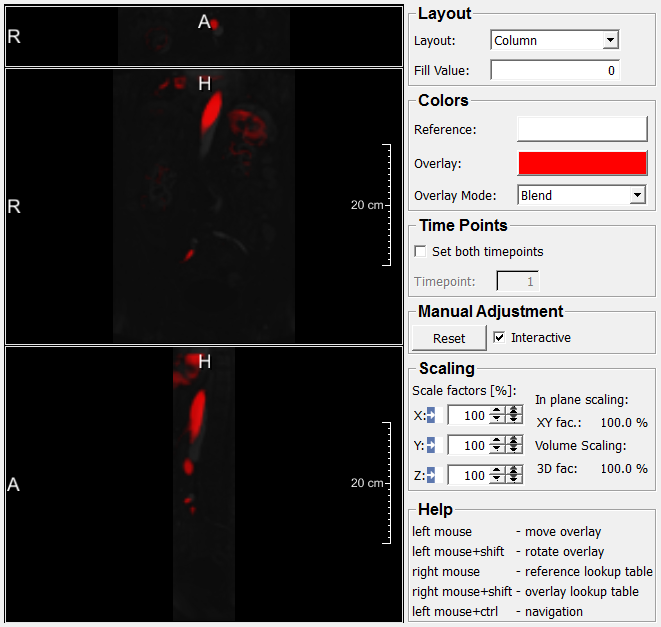Click the X scale double-arrow down stepper
661x627 pixels.
tap(514, 420)
